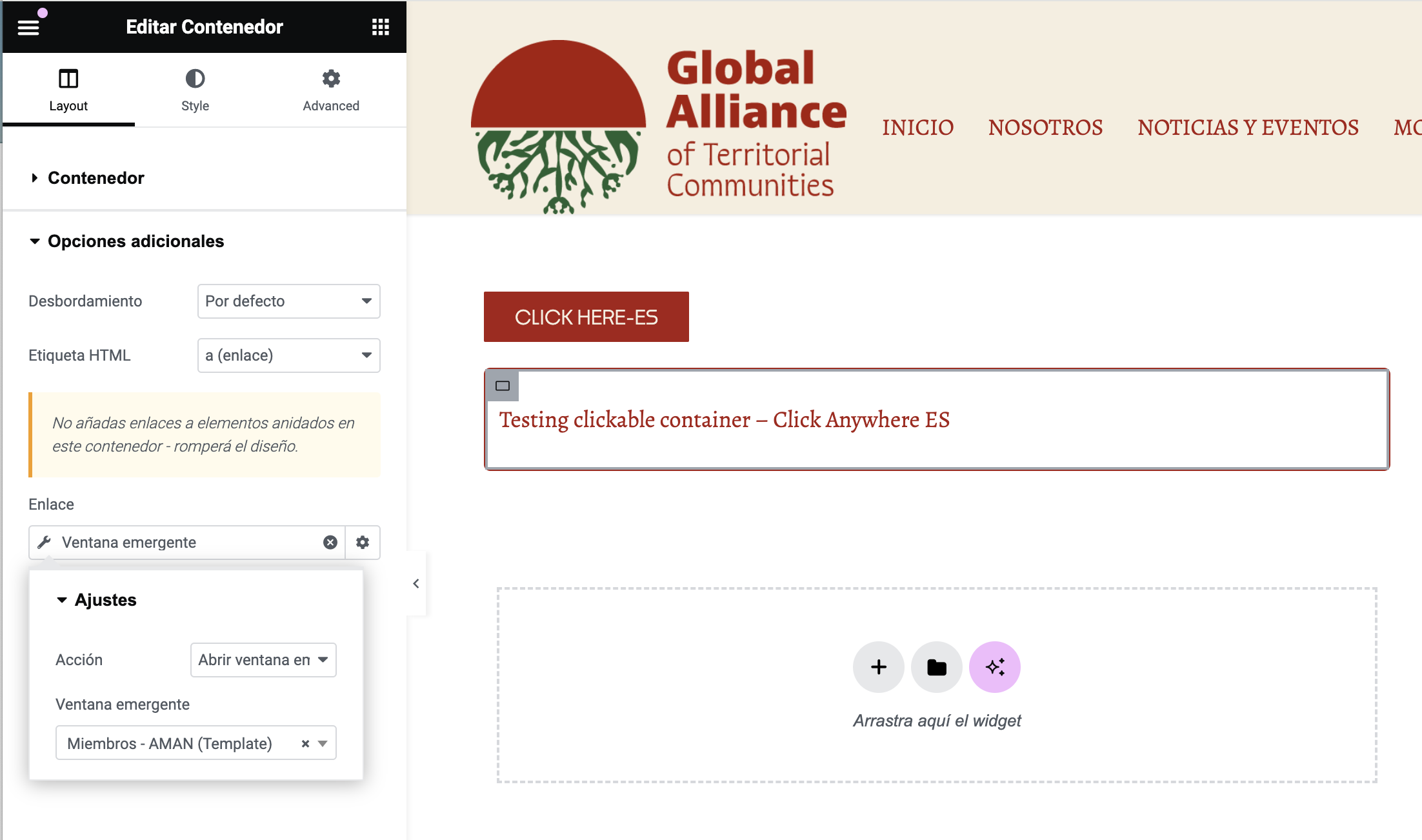Switch to the Advanced tab
The width and height of the screenshot is (1422, 840).
331,90
